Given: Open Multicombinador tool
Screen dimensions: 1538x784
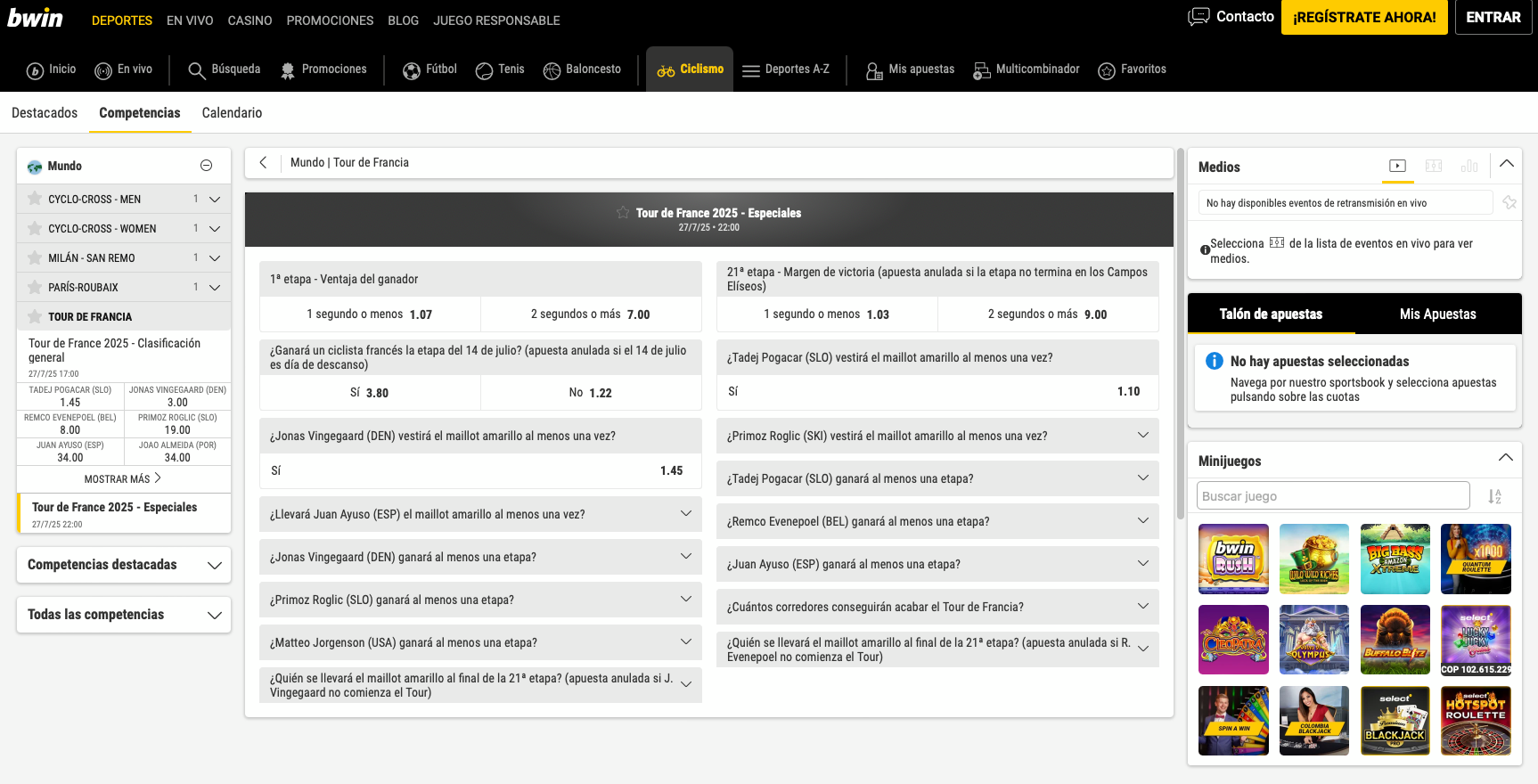Looking at the screenshot, I should pos(1026,69).
